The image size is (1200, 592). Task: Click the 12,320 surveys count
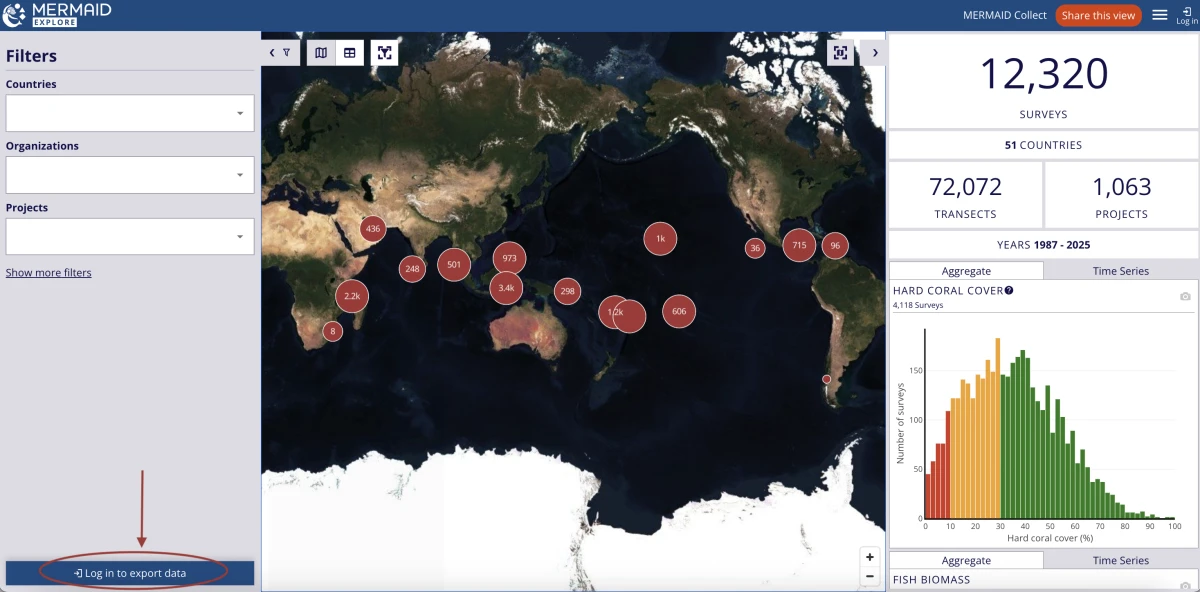pyautogui.click(x=1043, y=75)
